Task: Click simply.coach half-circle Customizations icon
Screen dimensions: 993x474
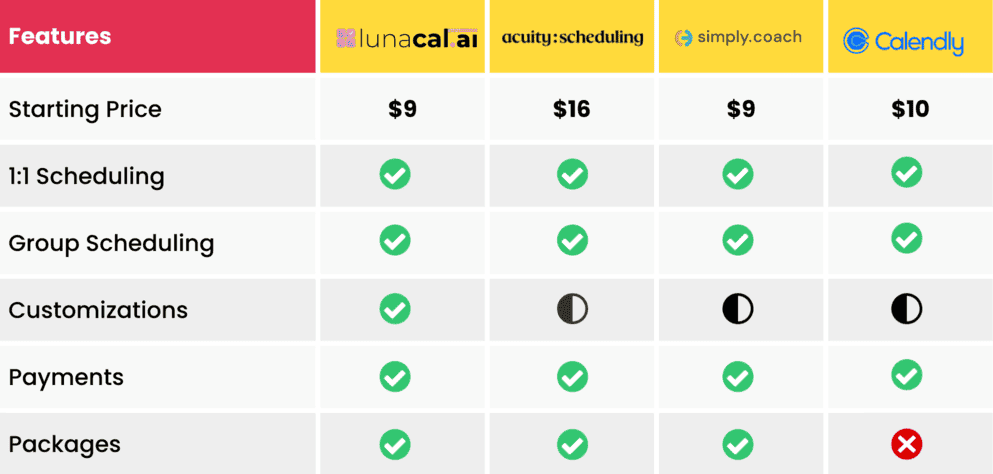Action: tap(738, 309)
